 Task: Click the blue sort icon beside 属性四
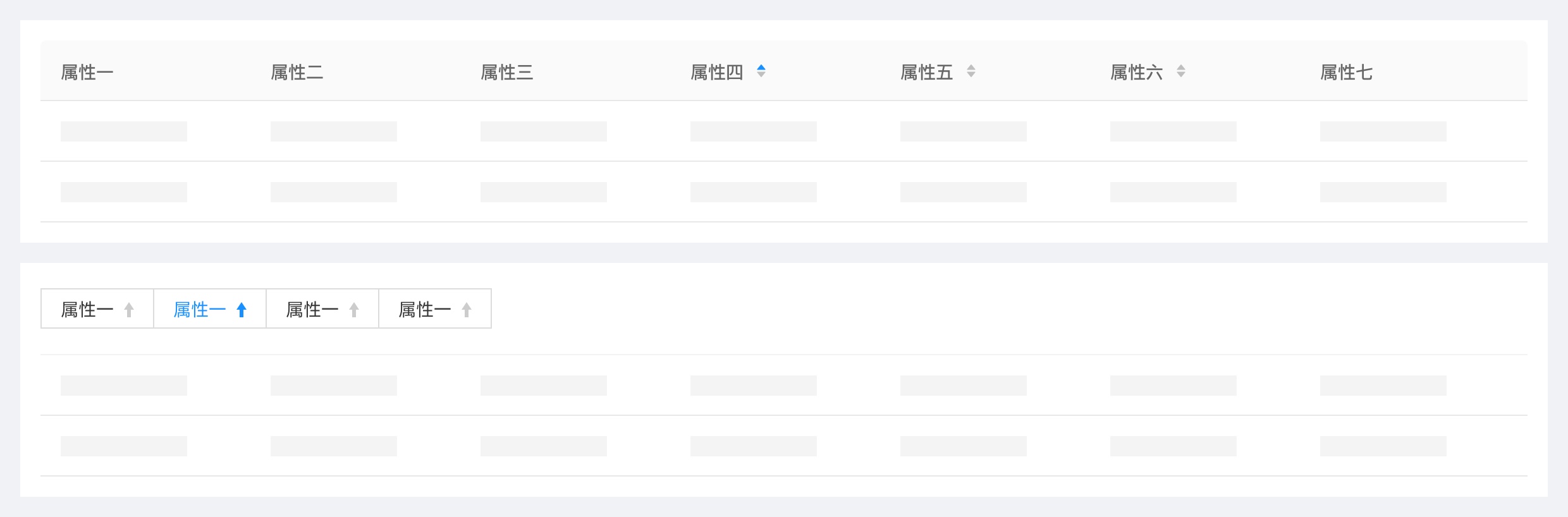coord(761,71)
